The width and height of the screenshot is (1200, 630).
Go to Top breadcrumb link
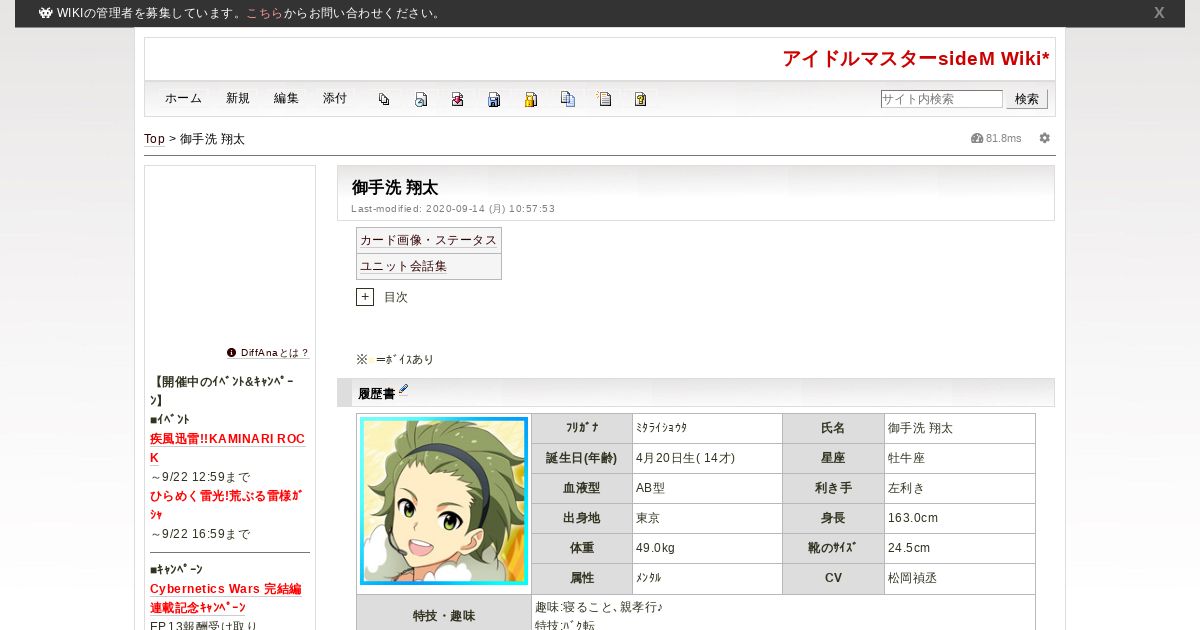(154, 139)
